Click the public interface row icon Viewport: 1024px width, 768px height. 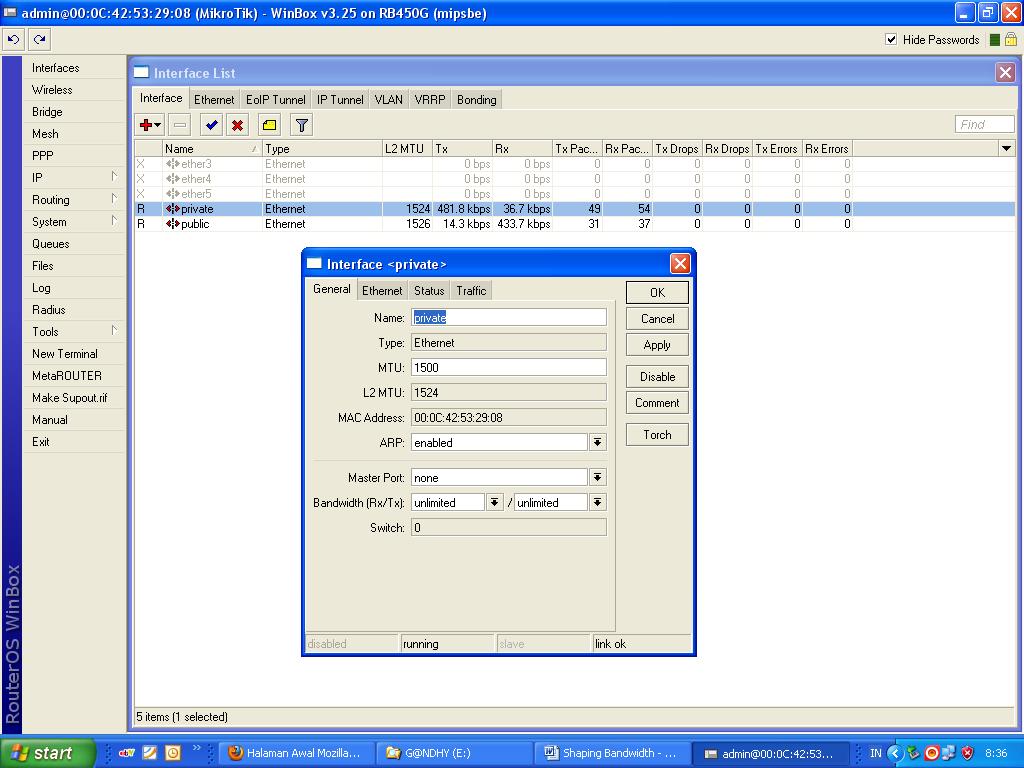pyautogui.click(x=172, y=224)
